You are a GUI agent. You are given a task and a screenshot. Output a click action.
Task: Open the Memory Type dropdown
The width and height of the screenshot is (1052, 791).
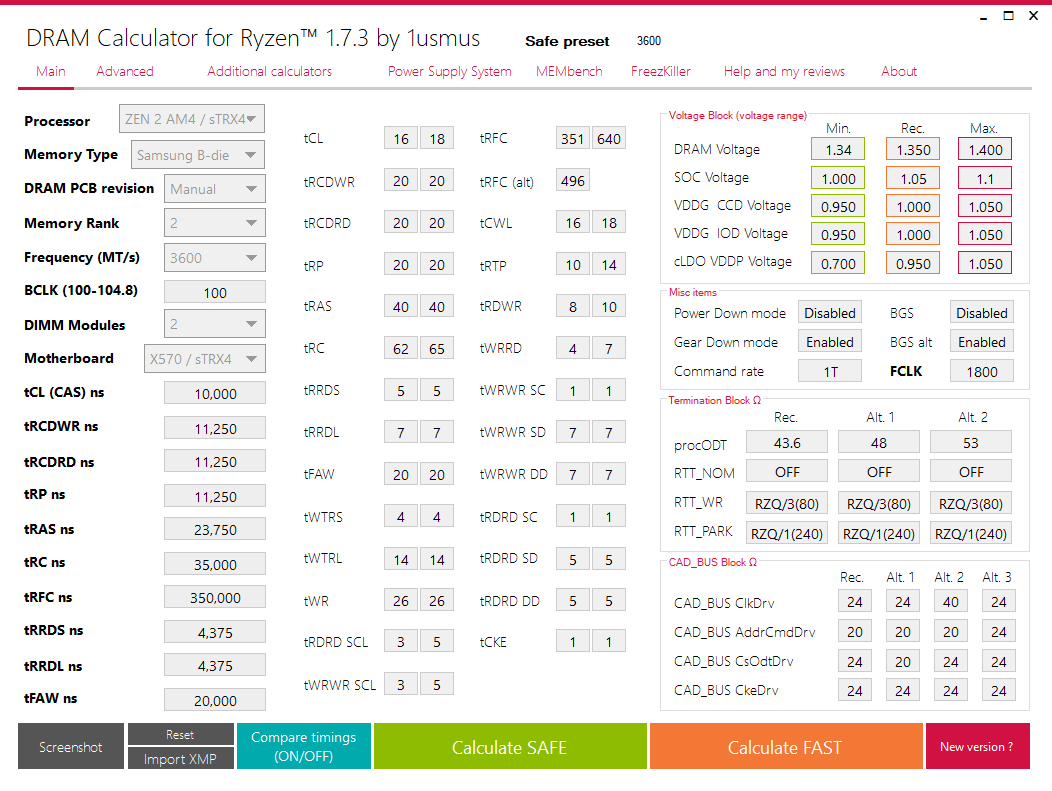(198, 155)
